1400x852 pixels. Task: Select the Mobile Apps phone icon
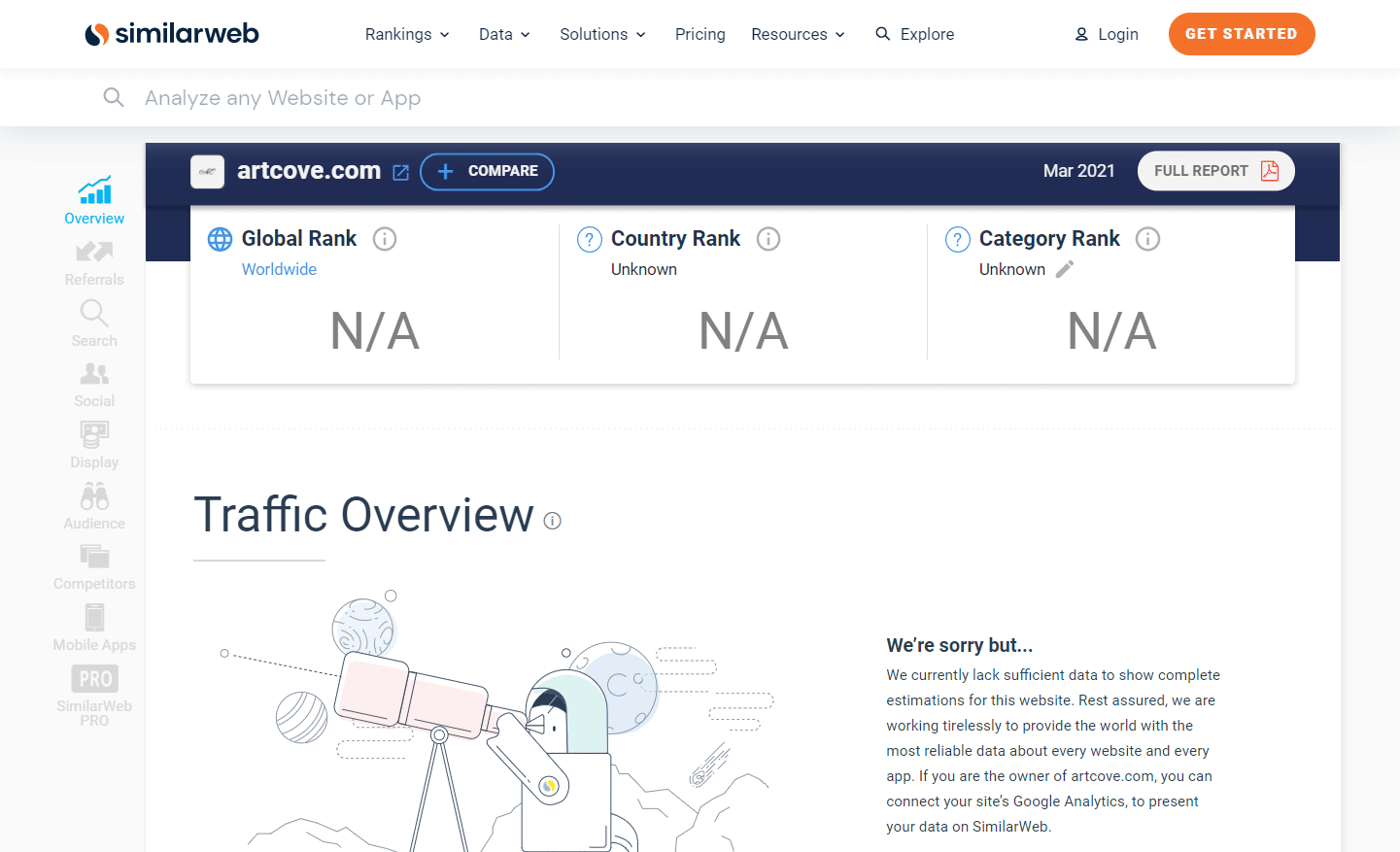click(x=93, y=617)
